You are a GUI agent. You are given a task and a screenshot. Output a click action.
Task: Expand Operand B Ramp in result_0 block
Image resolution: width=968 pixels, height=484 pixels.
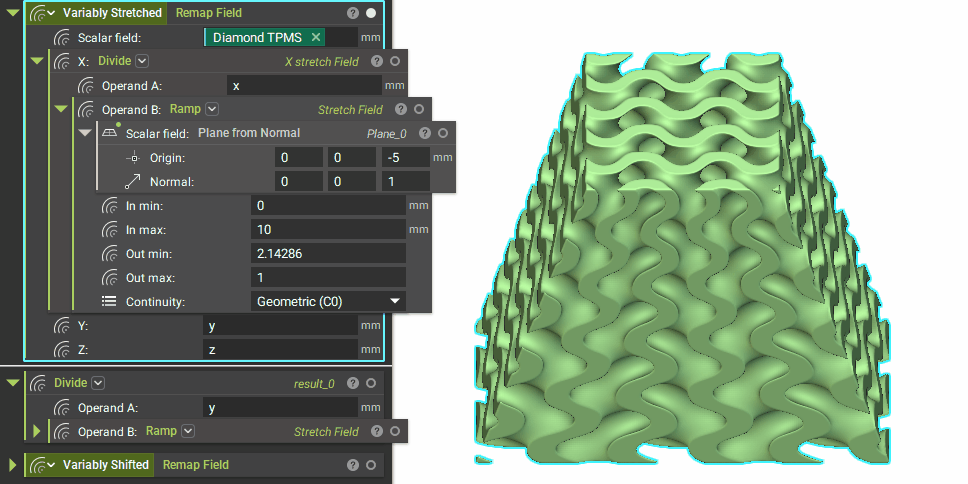37,431
